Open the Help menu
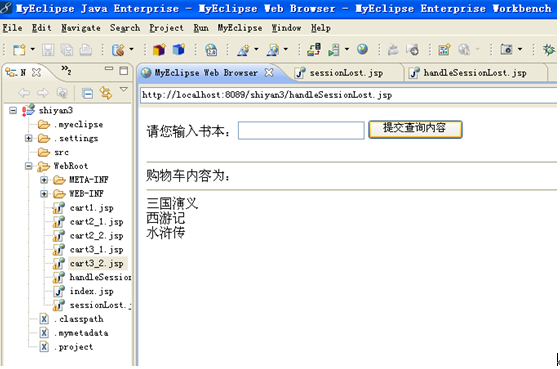Viewport: 560px width, 369px height. 320,28
